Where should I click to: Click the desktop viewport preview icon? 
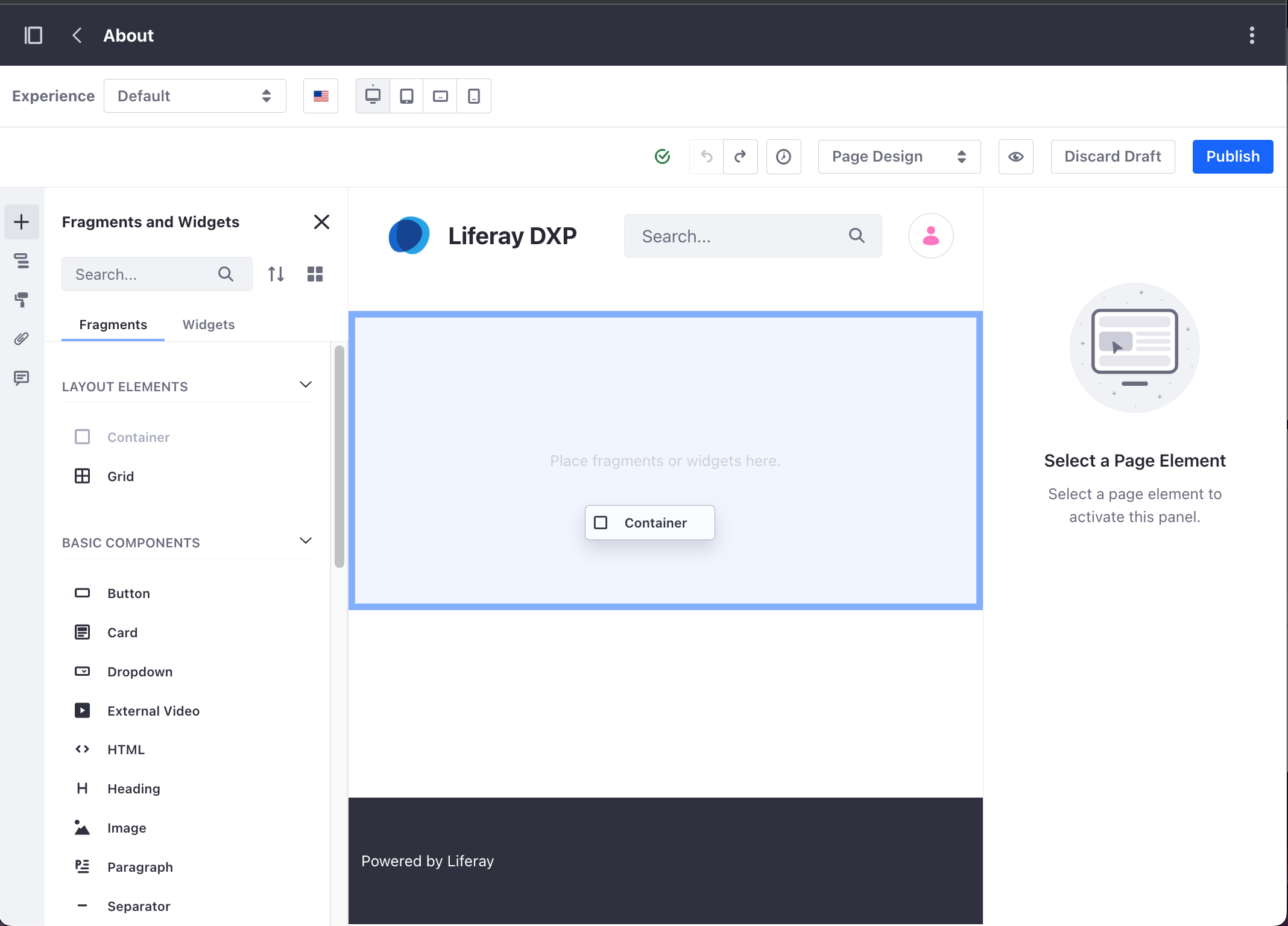point(372,95)
